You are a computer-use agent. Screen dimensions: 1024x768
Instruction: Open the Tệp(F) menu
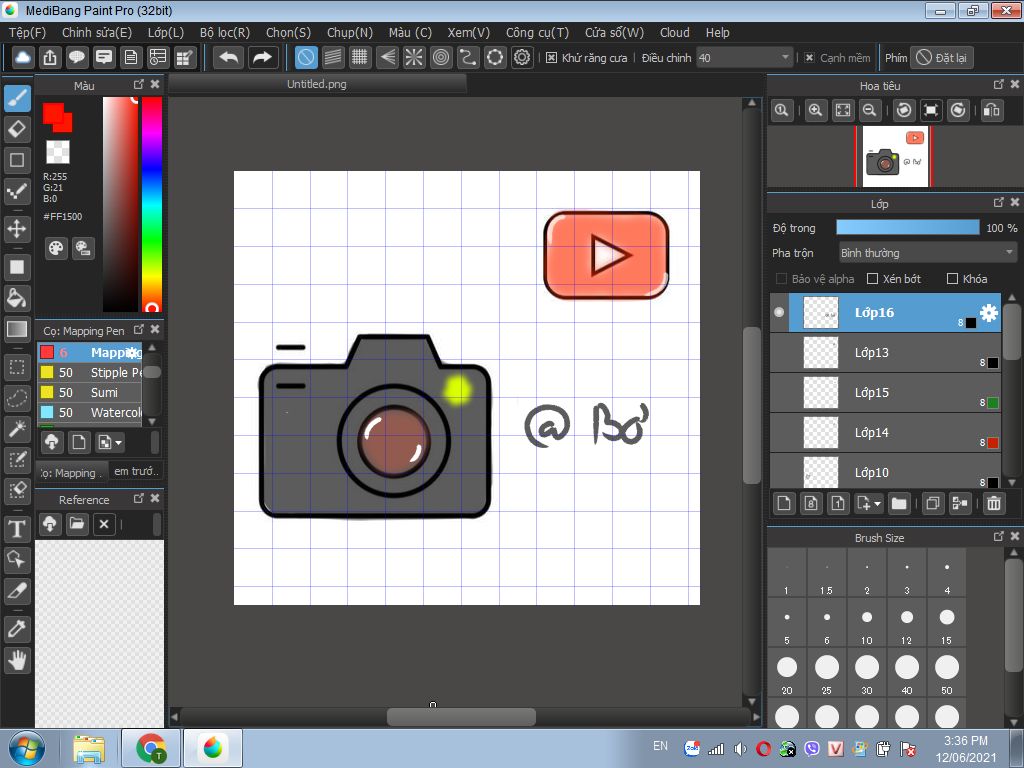27,33
